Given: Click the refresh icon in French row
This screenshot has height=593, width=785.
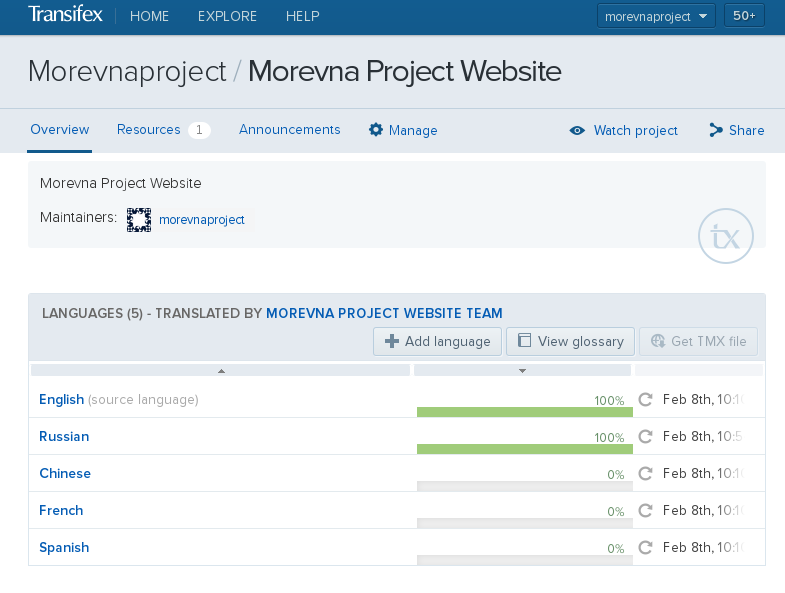Looking at the screenshot, I should click(x=645, y=511).
